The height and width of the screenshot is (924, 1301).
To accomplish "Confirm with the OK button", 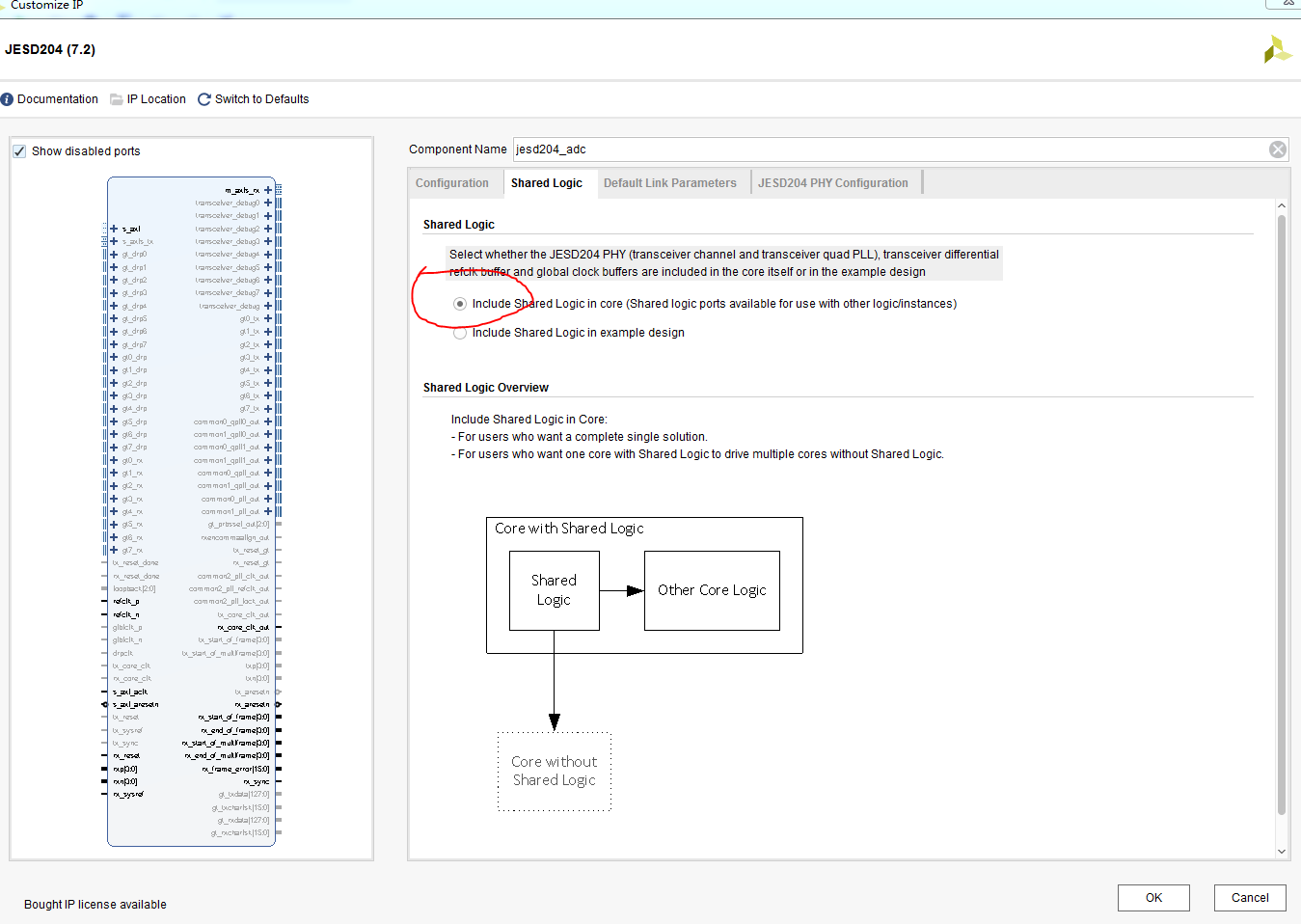I will [1153, 898].
